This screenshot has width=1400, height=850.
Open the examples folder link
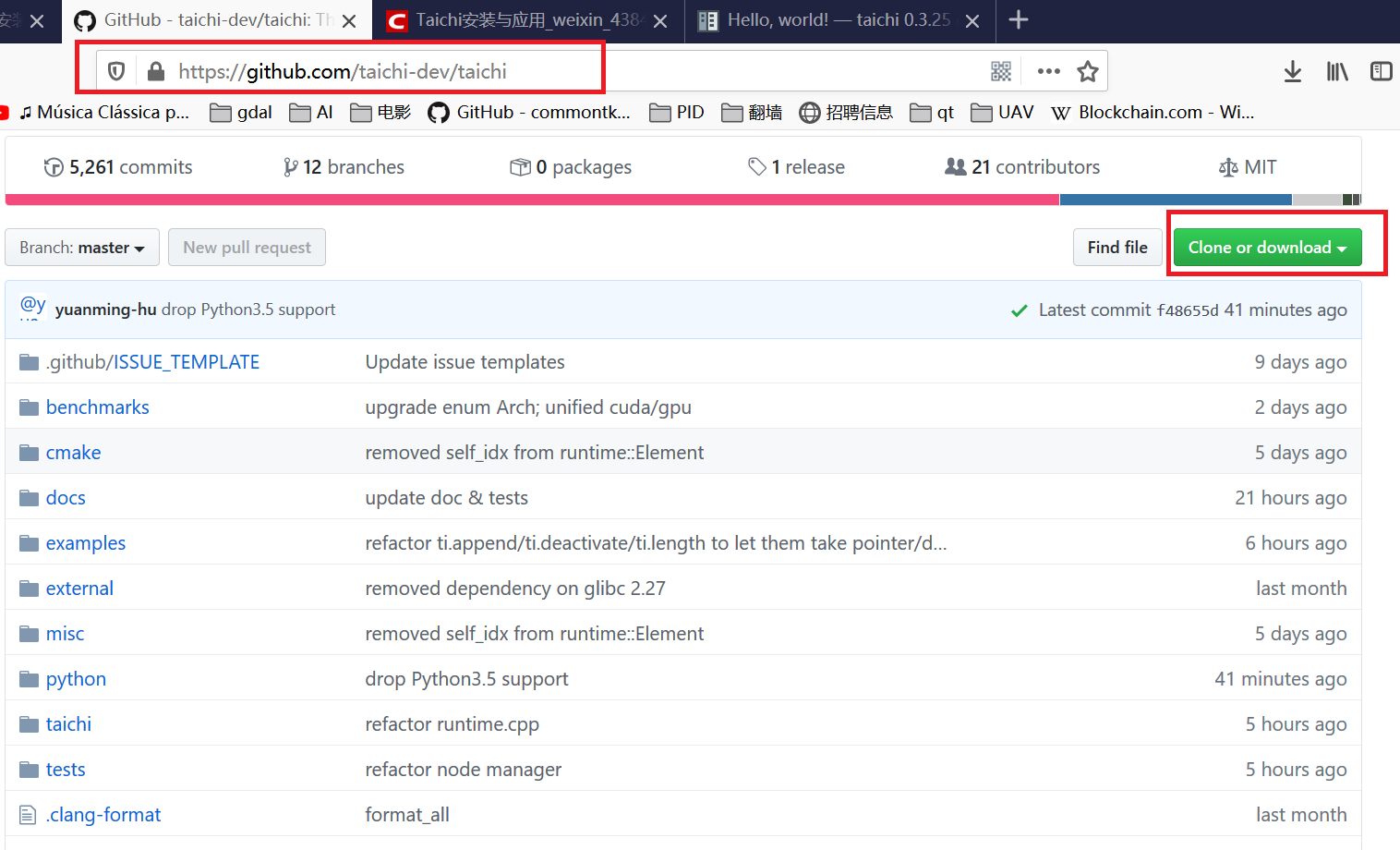pyautogui.click(x=86, y=543)
